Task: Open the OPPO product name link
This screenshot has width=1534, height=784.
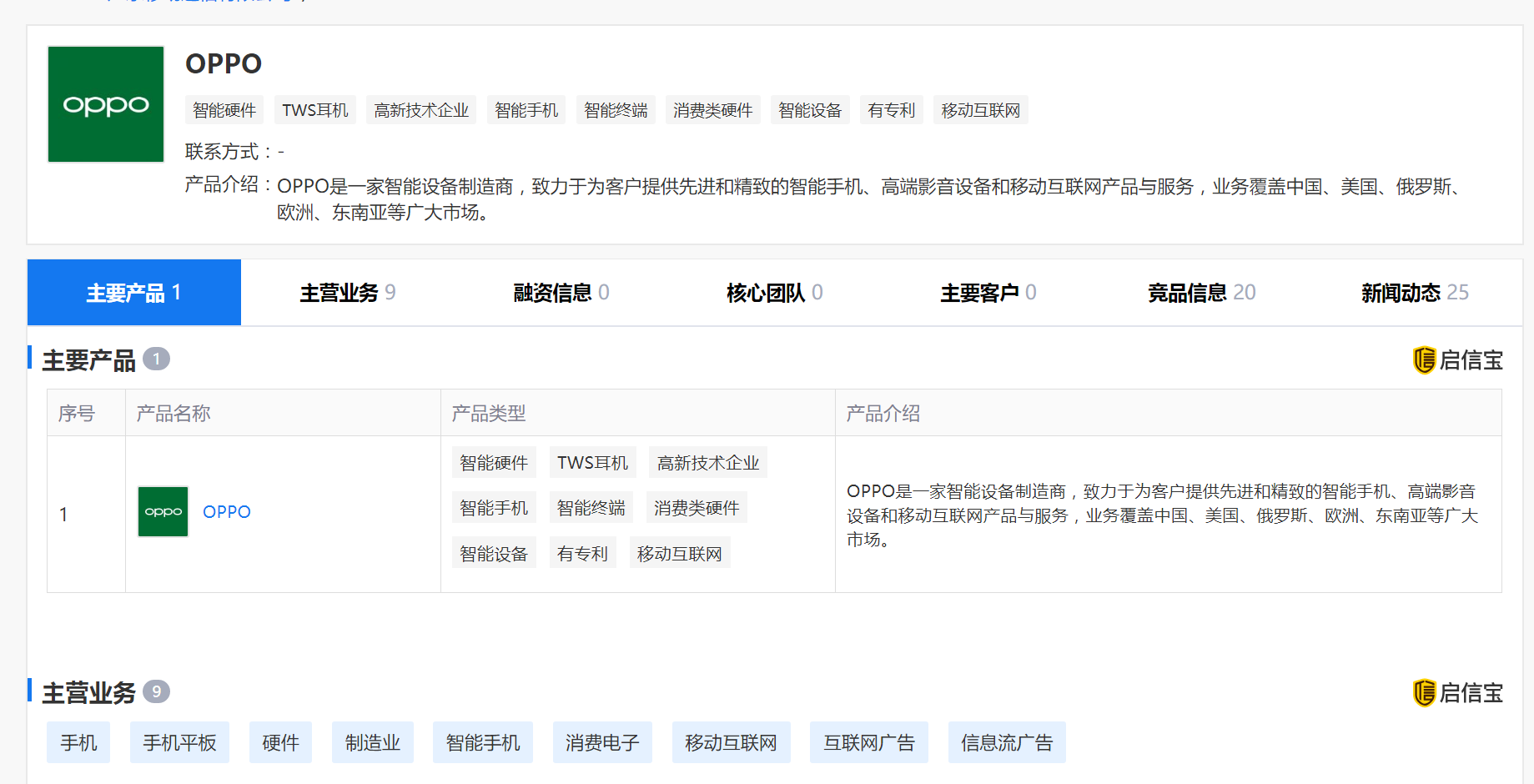Action: [x=226, y=511]
